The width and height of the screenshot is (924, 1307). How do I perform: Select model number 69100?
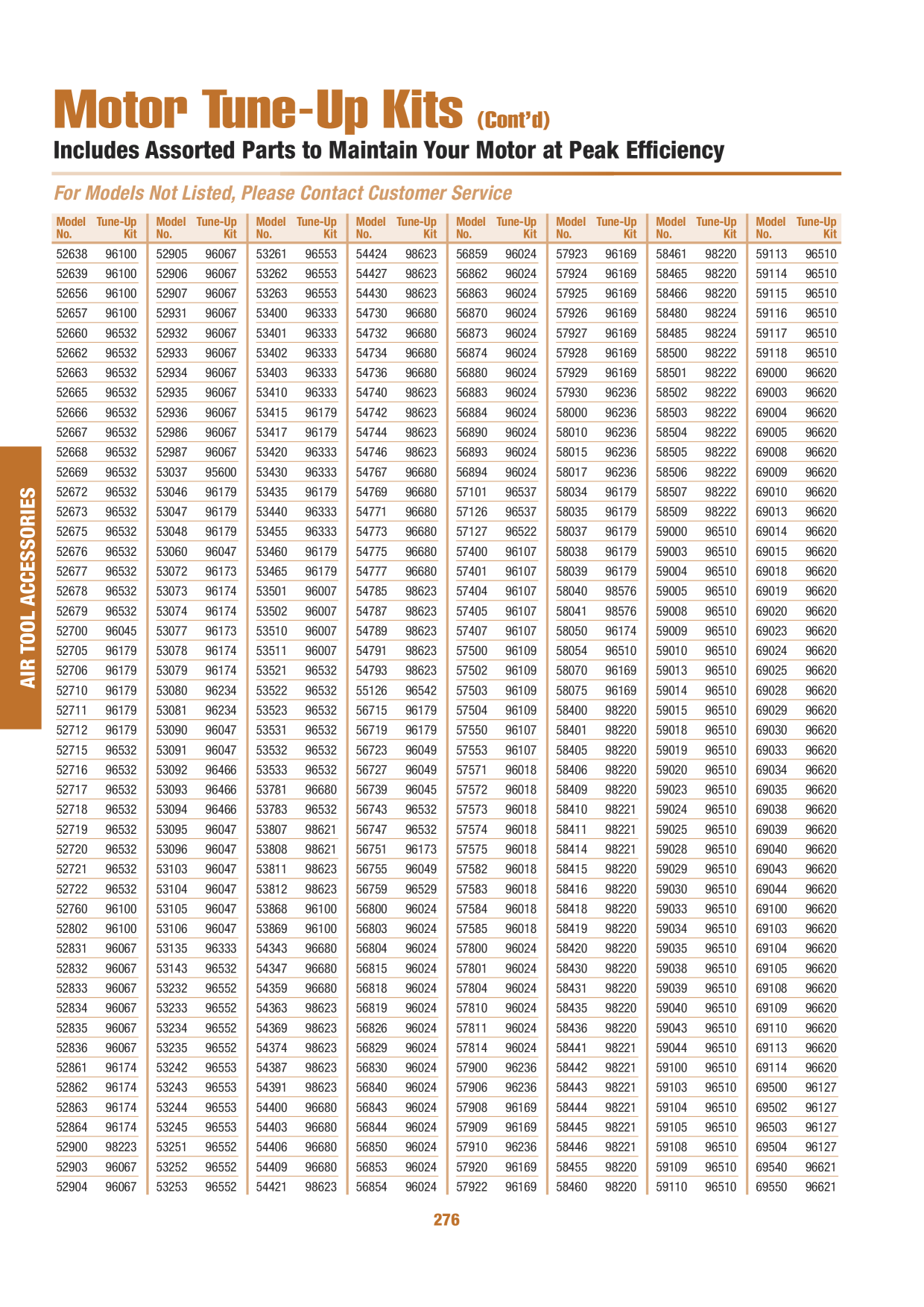771,909
